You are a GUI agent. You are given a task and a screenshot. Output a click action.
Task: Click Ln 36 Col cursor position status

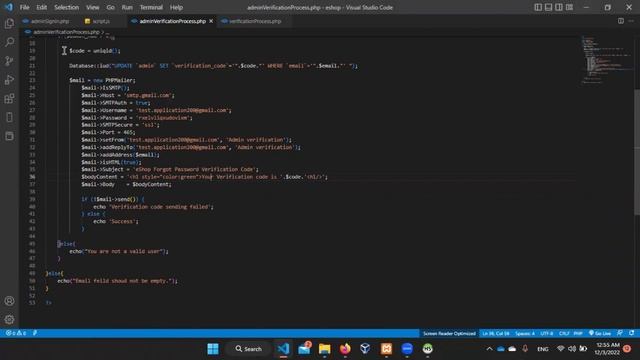[x=496, y=333]
